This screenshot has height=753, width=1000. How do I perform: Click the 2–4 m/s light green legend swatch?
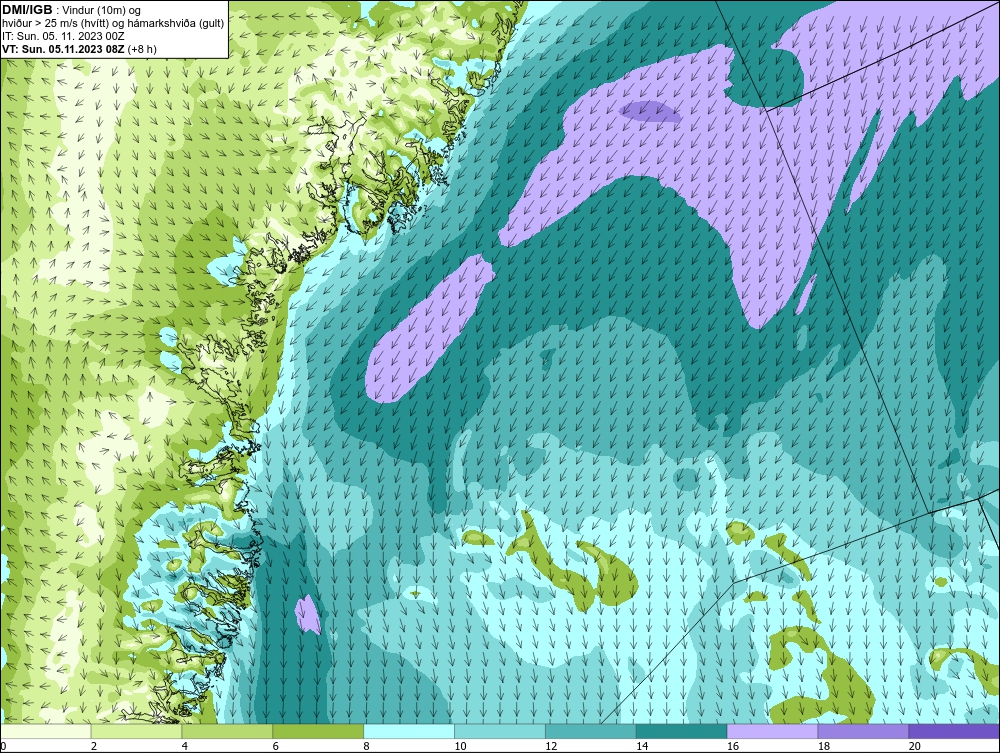[136, 731]
